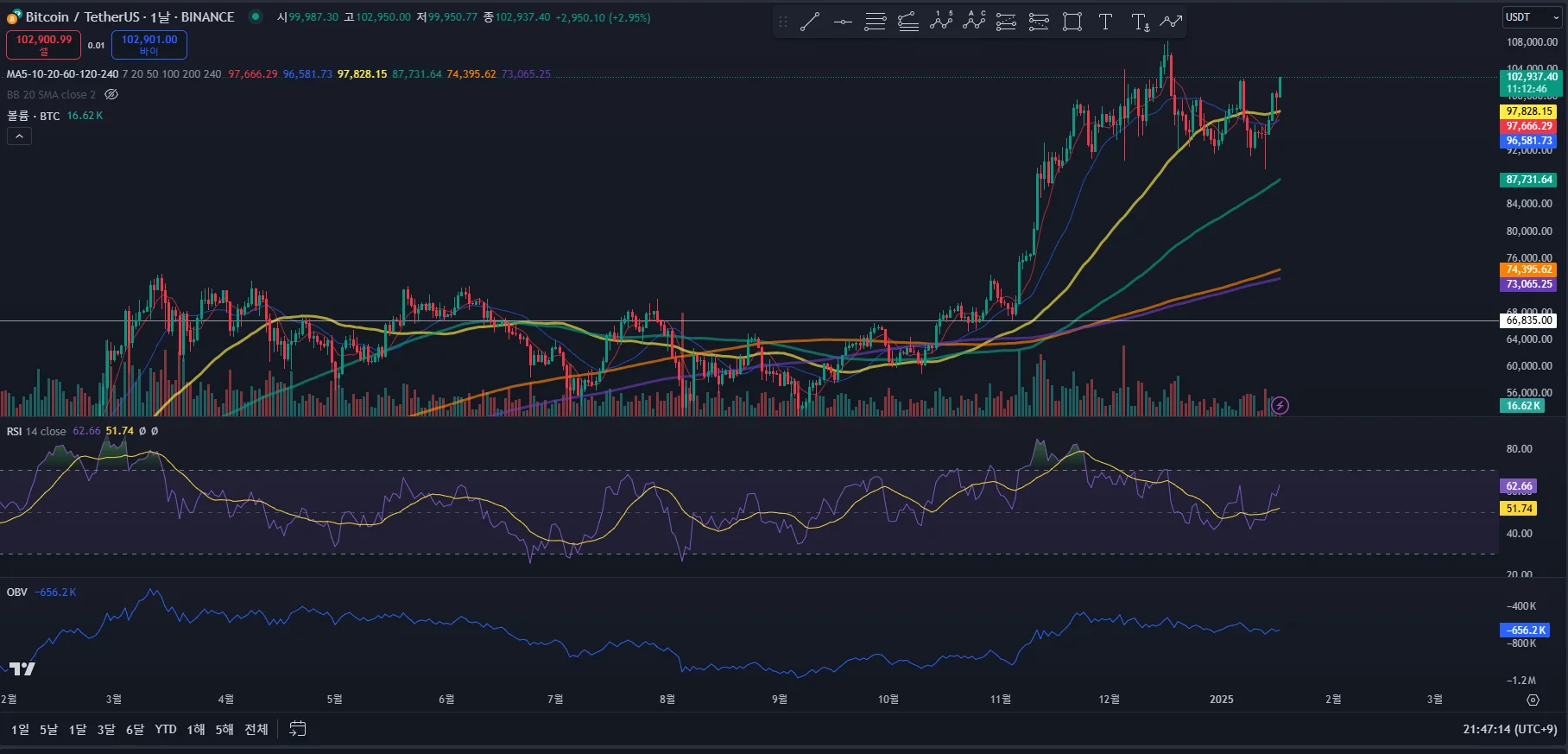Select the Elliott 12345 wave tool

(x=941, y=22)
